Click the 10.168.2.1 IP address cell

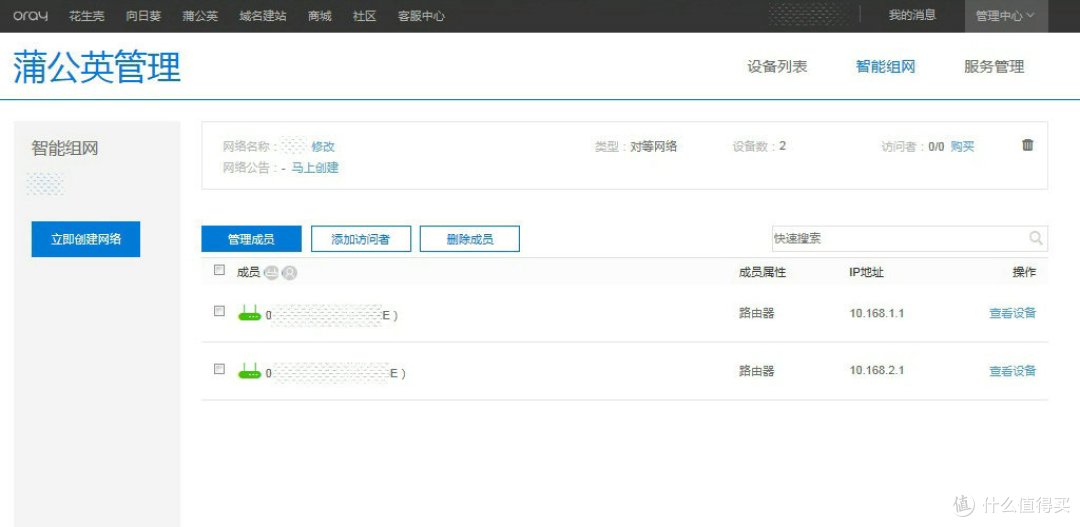point(877,371)
